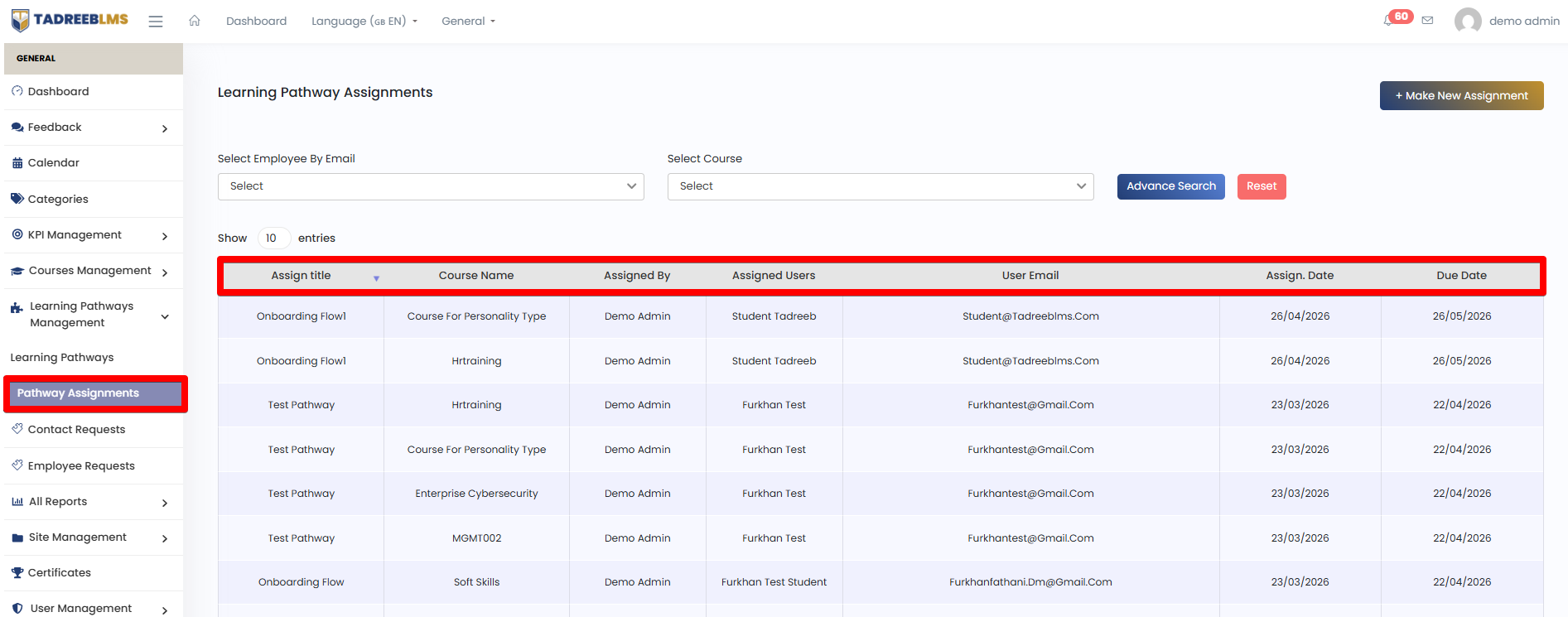
Task: Sort table by Assign title arrow
Action: point(376,278)
